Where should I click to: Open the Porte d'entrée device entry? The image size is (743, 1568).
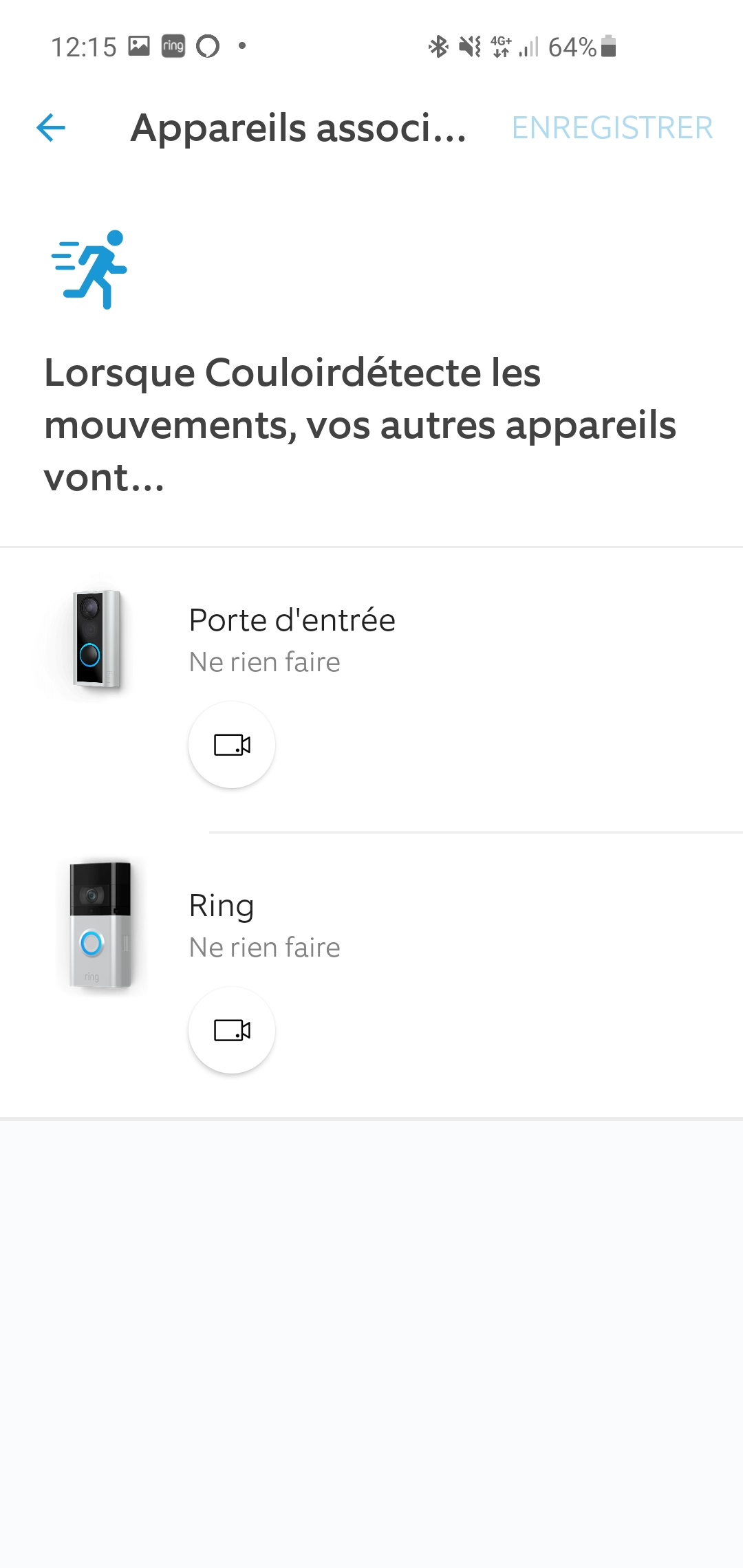click(x=292, y=620)
